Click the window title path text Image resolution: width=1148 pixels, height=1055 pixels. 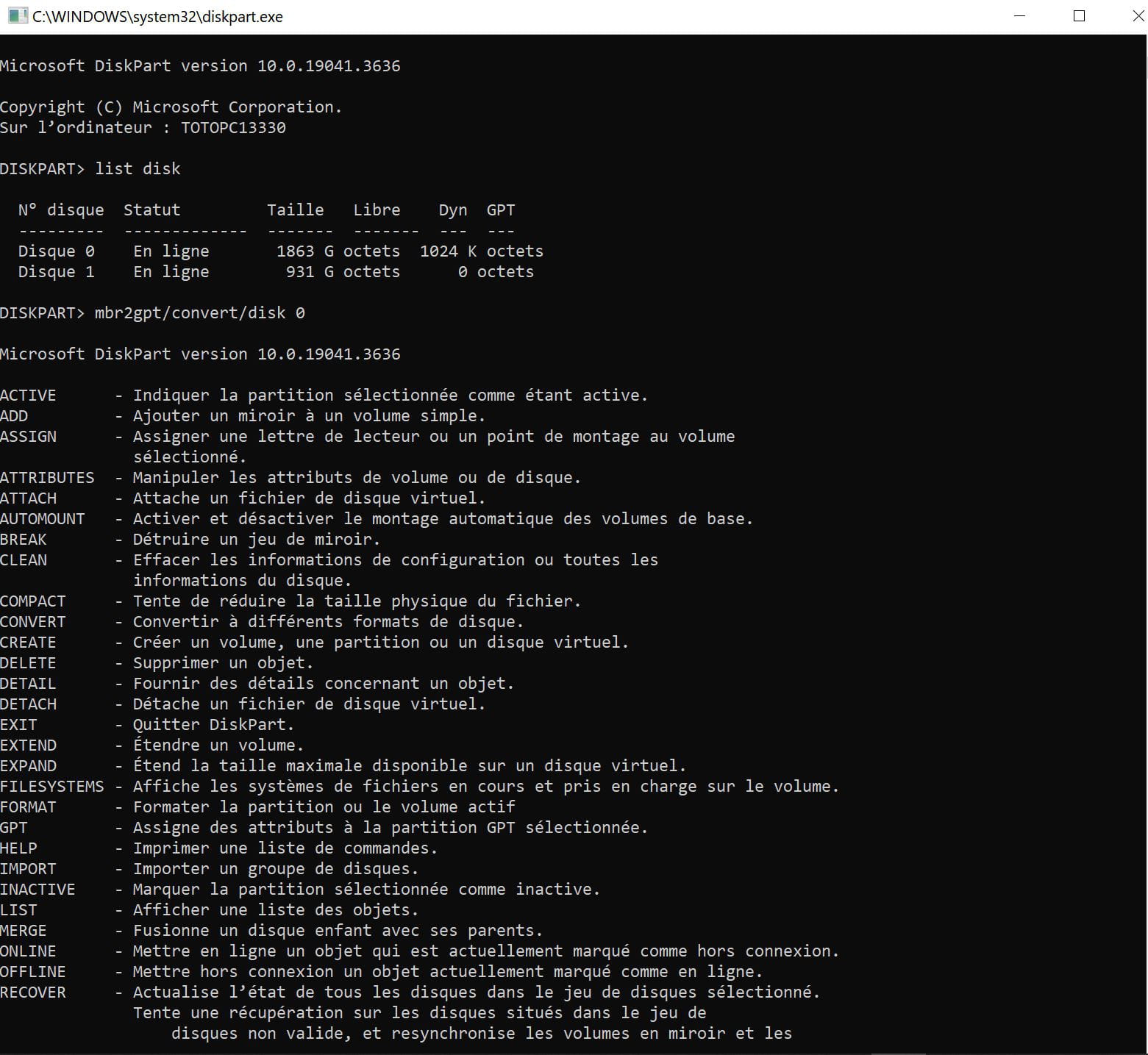pos(157,17)
